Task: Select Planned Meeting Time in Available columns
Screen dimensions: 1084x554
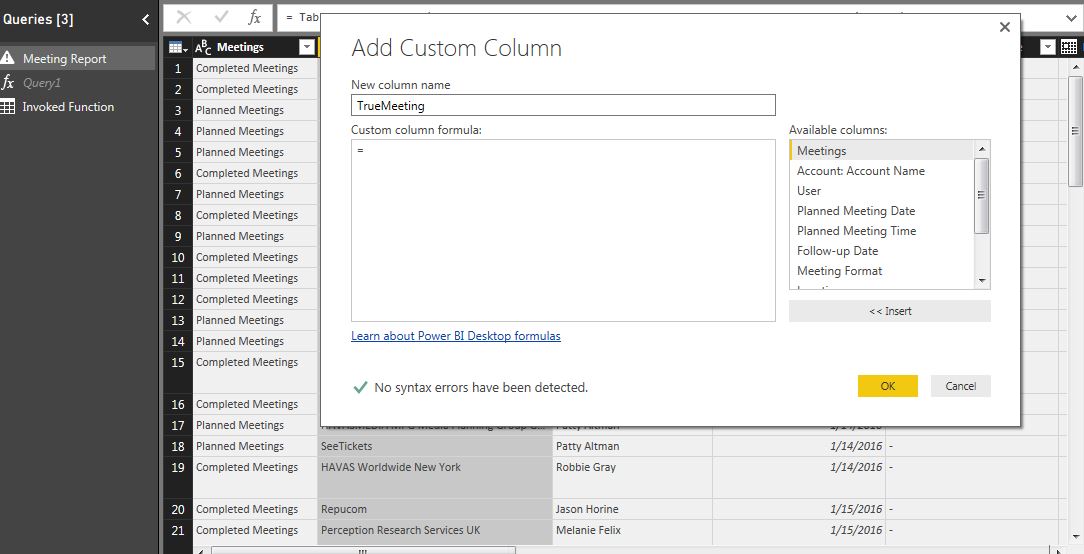Action: [x=881, y=231]
